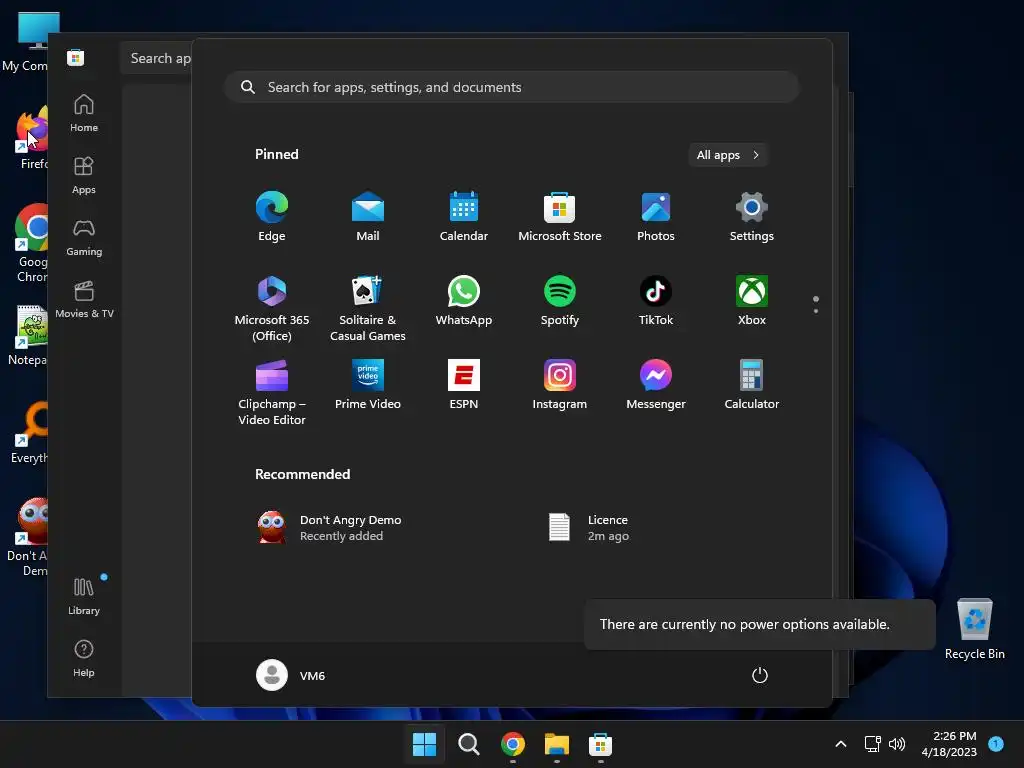Click the Microsoft Store logo icon in title bar
1024x768 pixels.
pyautogui.click(x=75, y=57)
